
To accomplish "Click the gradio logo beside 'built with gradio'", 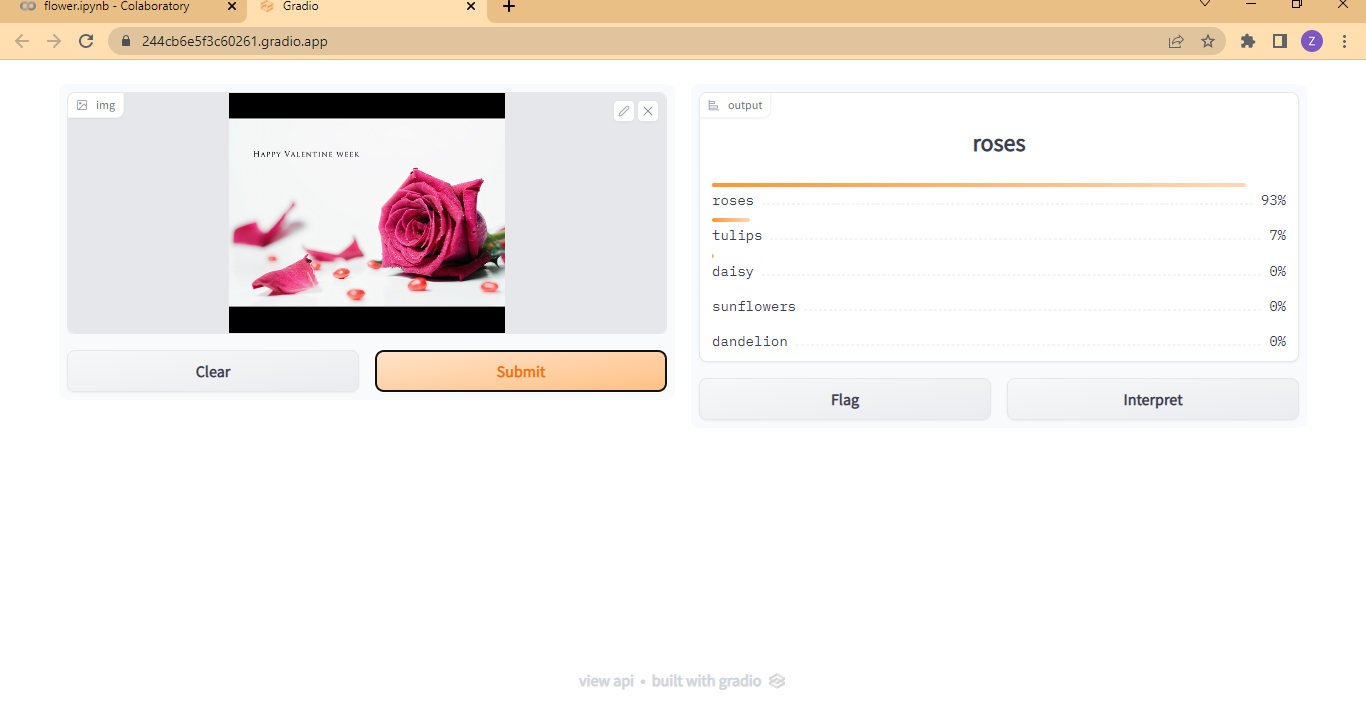I will pyautogui.click(x=777, y=680).
